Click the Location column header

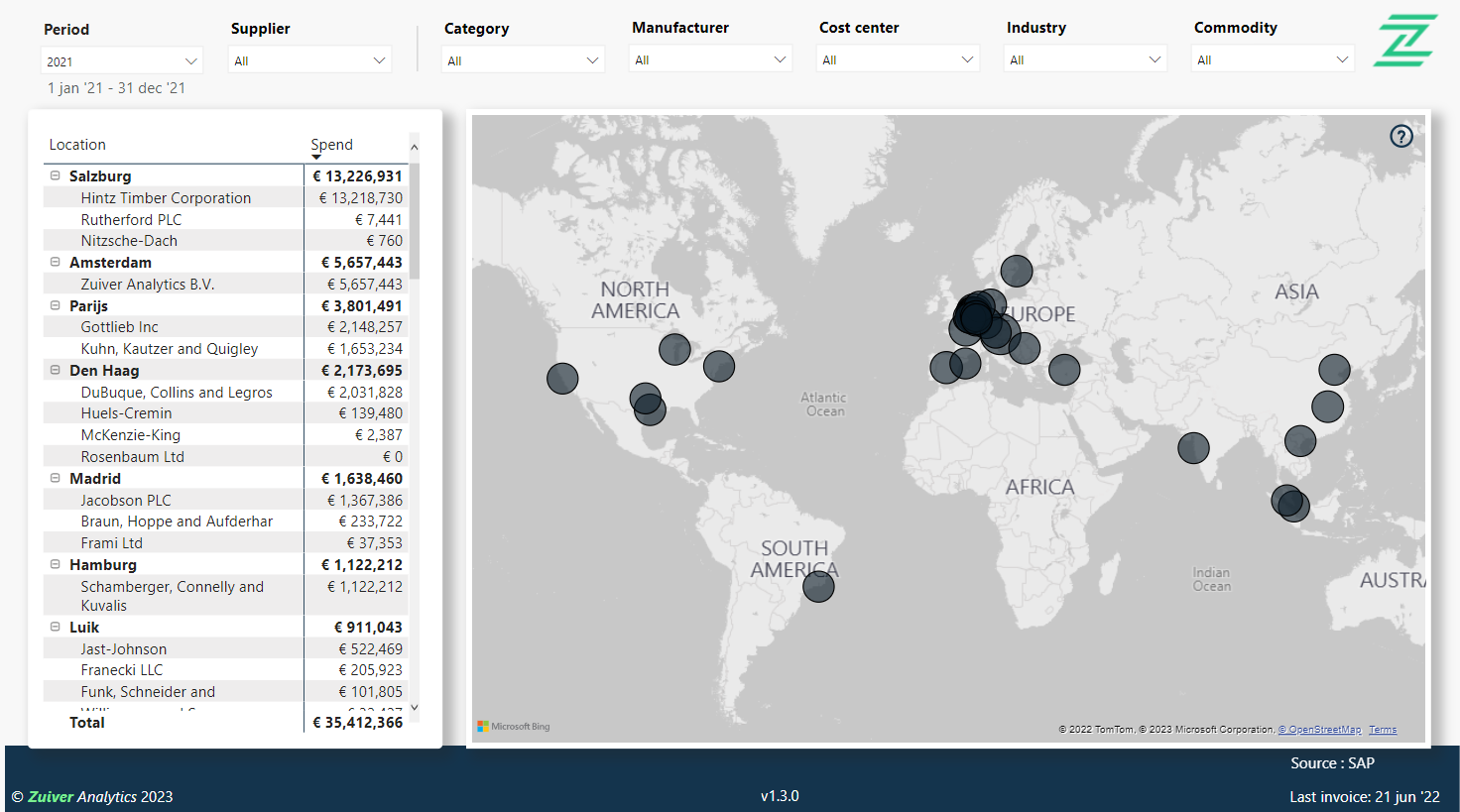coord(77,145)
